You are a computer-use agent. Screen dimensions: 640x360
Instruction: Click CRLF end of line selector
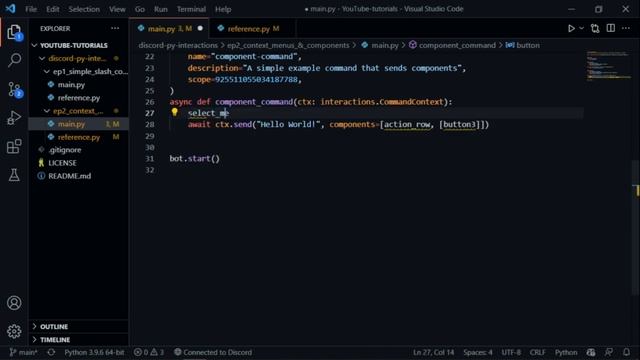(x=537, y=352)
